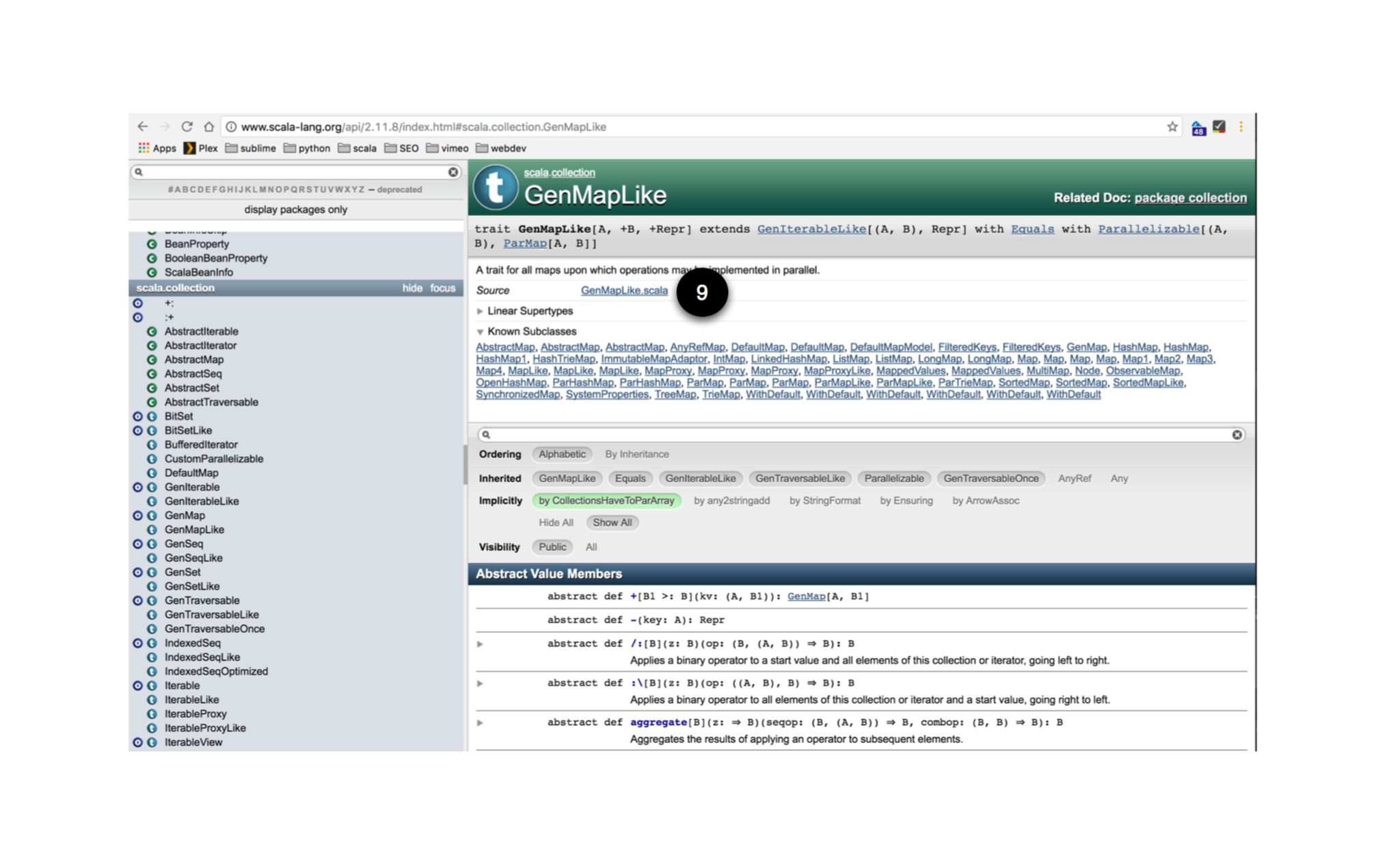Screen dimensions: 1389x868
Task: Open Chrome's three-dot menu
Action: pyautogui.click(x=1241, y=126)
